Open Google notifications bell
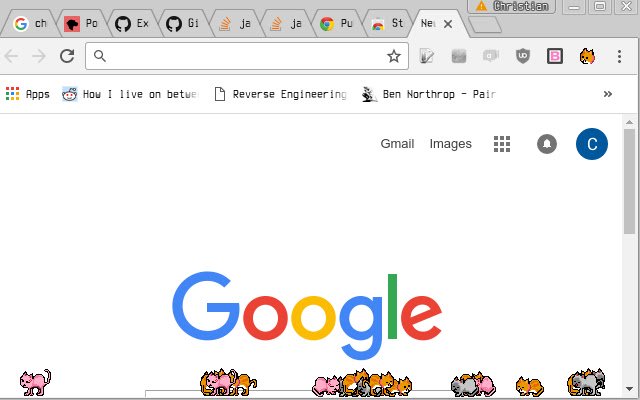The height and width of the screenshot is (400, 640). click(547, 144)
